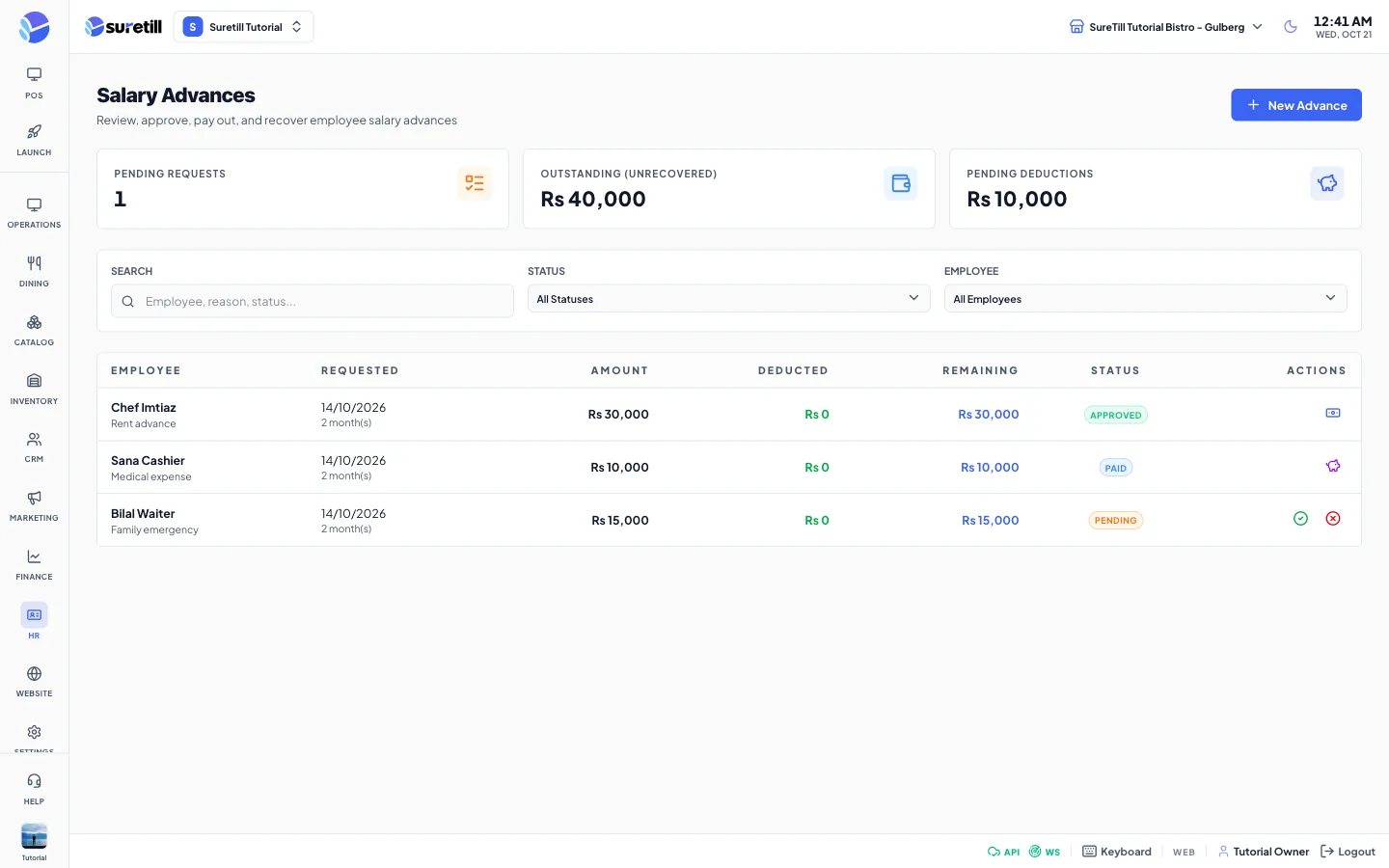1389x868 pixels.
Task: Click the Tutorial avatar thumbnail
Action: pyautogui.click(x=34, y=837)
